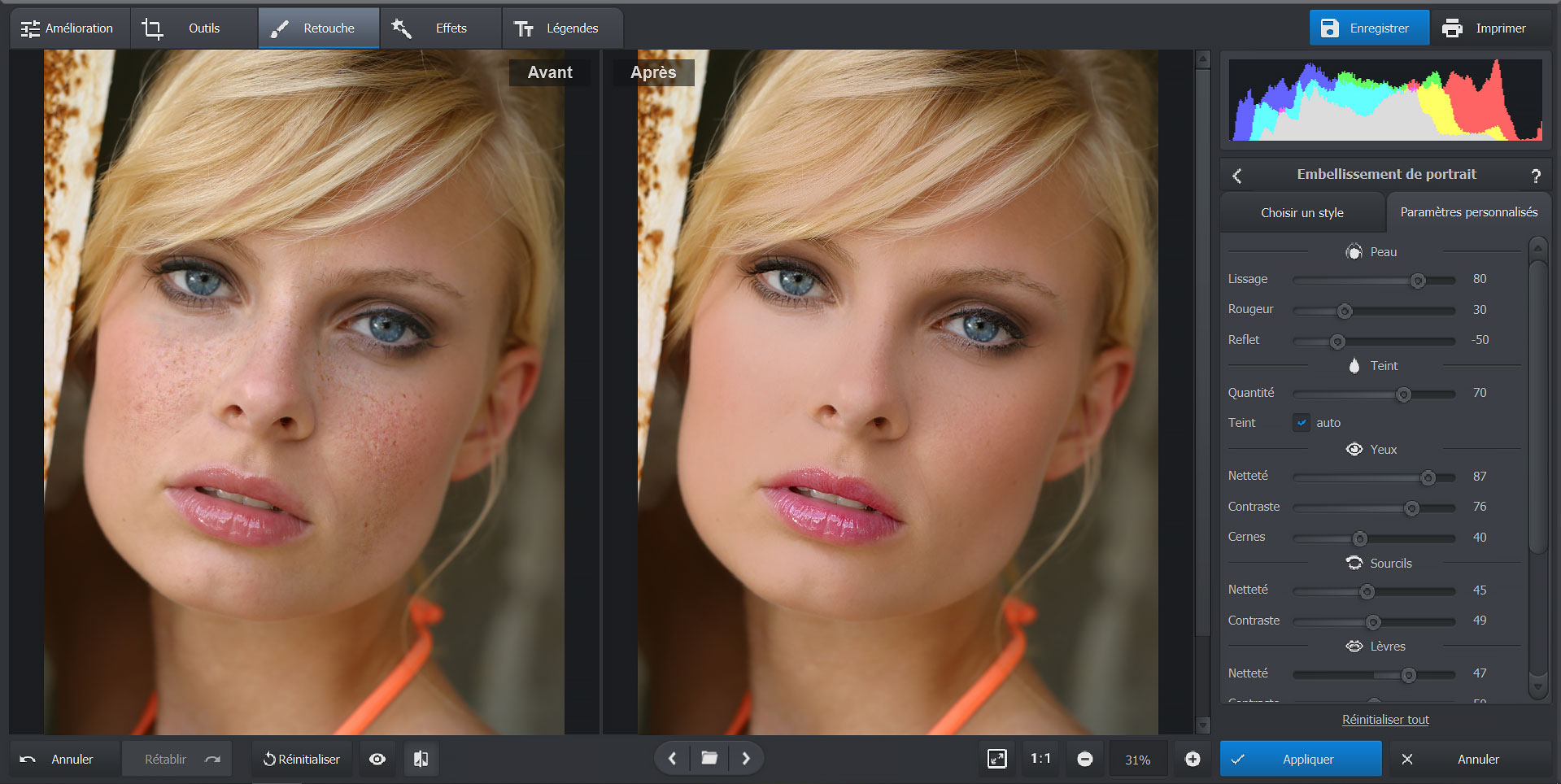This screenshot has height=784, width=1561.
Task: Open the Amélioration tab
Action: (x=68, y=28)
